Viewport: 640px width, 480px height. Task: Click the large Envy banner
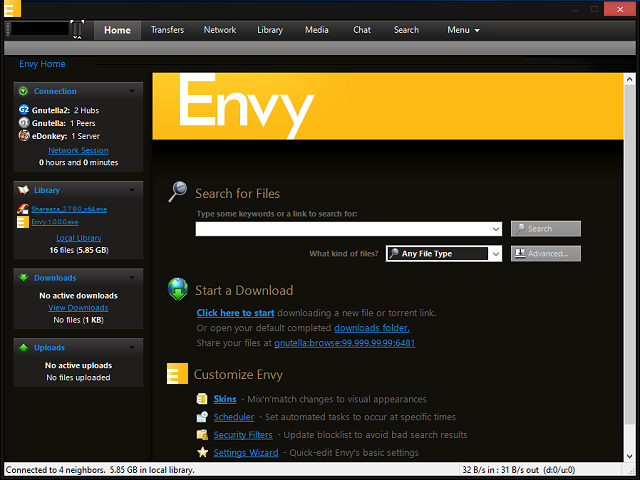(x=388, y=106)
